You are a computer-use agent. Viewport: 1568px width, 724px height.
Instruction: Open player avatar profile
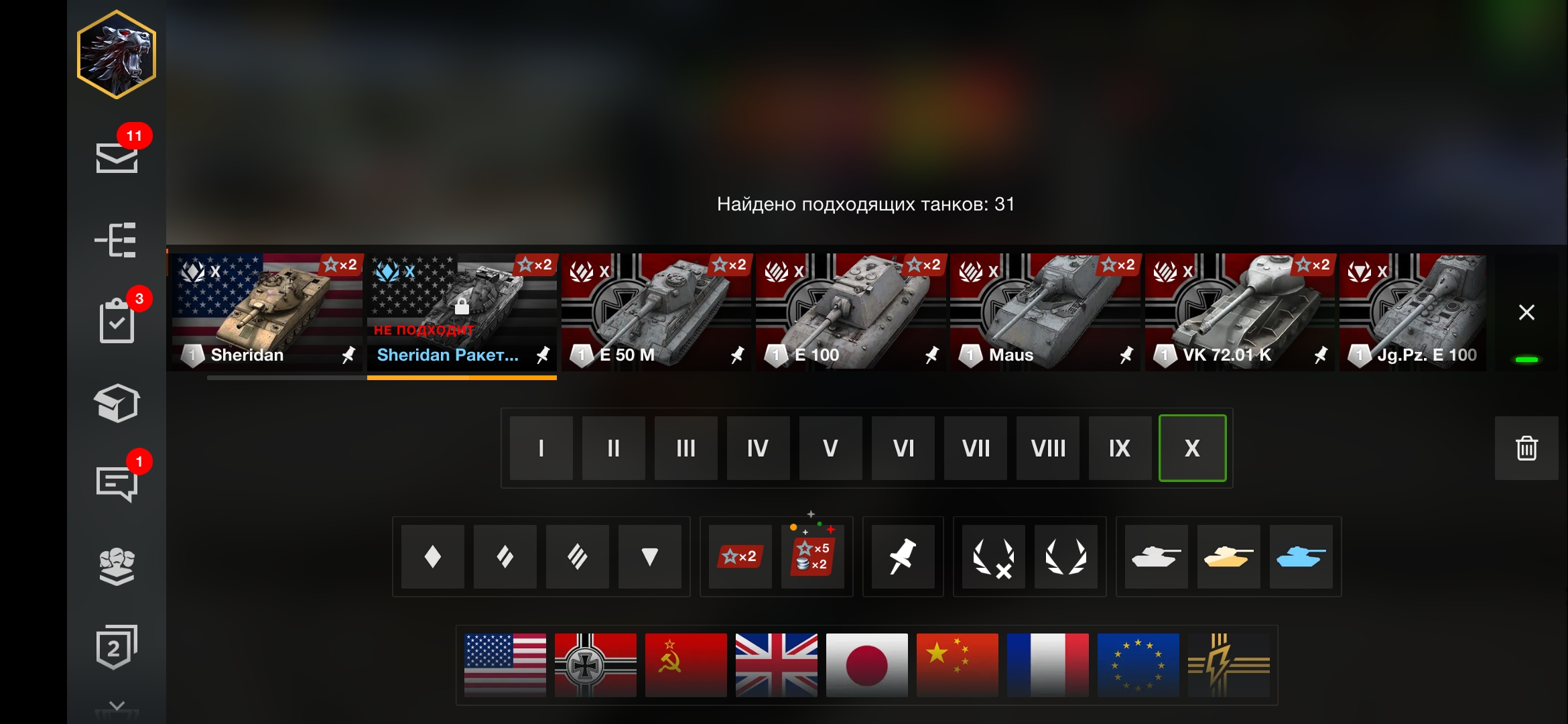tap(117, 55)
